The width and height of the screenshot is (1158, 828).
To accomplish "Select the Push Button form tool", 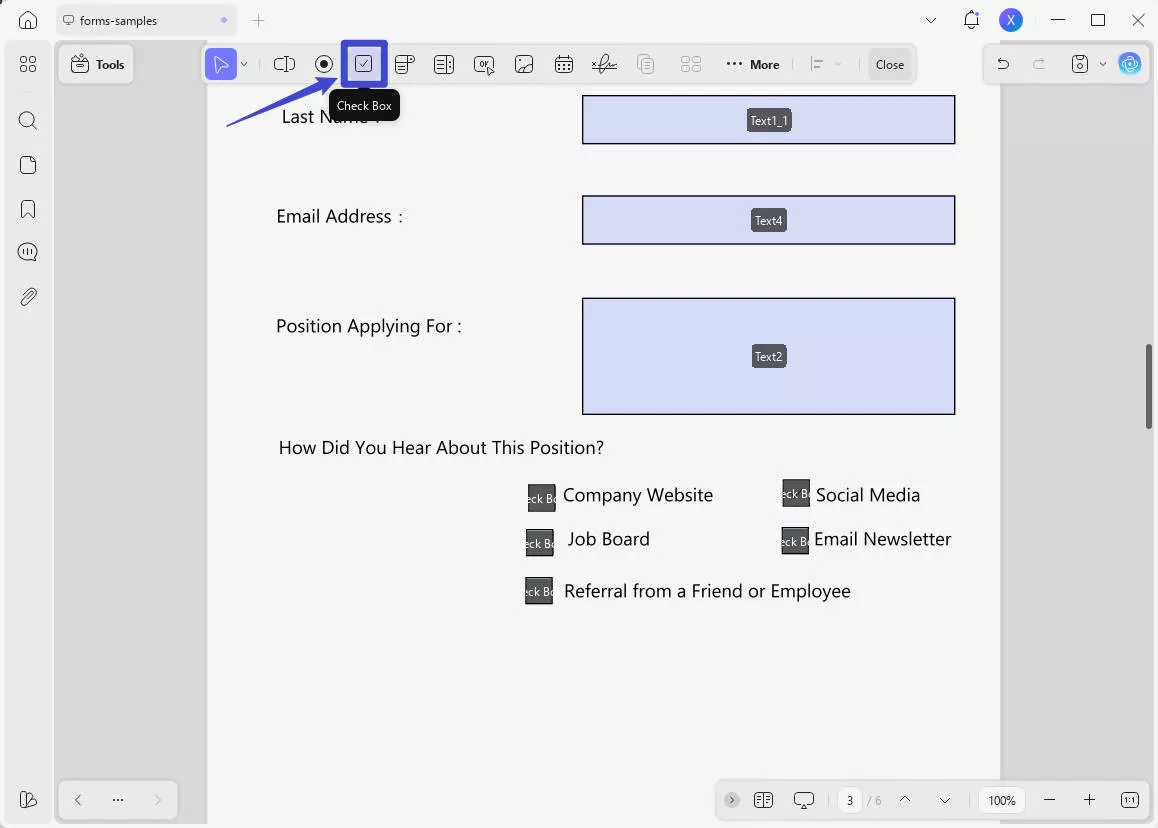I will point(484,63).
